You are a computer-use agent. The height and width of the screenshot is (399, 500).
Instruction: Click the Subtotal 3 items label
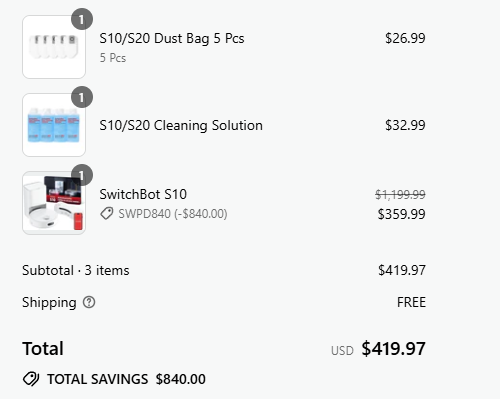click(76, 270)
